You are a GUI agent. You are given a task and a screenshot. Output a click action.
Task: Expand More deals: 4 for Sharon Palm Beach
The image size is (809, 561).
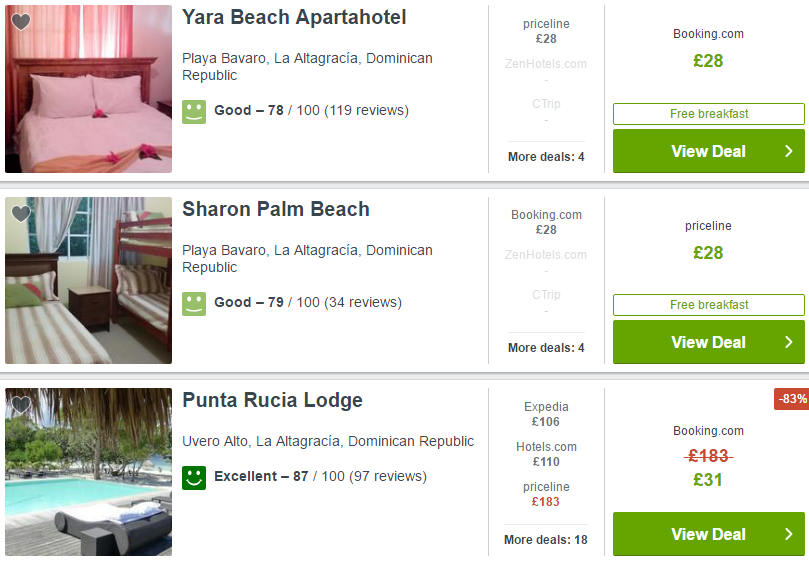[x=546, y=348]
